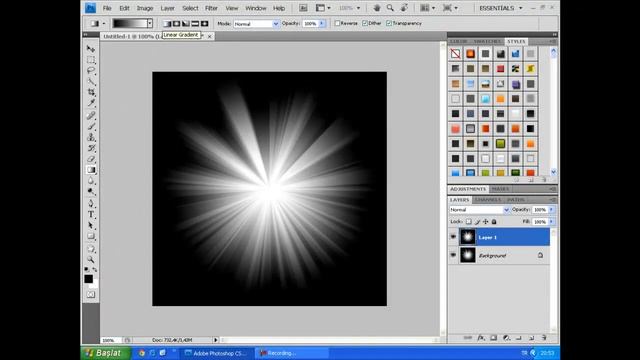Select the Dodge tool

[x=91, y=191]
